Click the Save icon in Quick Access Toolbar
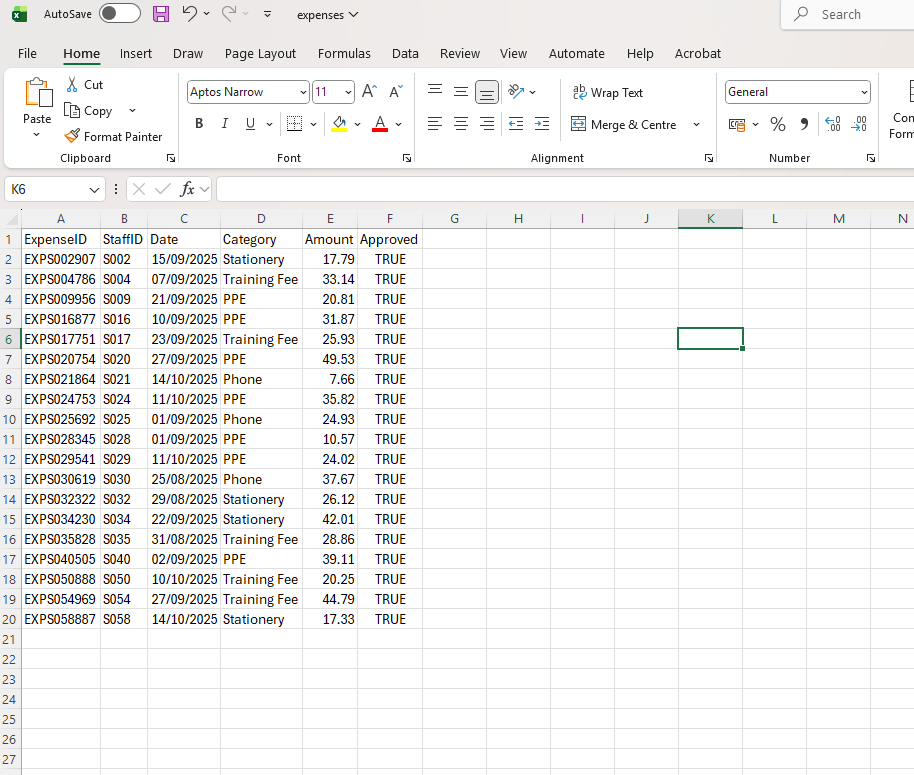The height and width of the screenshot is (775, 914). tap(160, 13)
